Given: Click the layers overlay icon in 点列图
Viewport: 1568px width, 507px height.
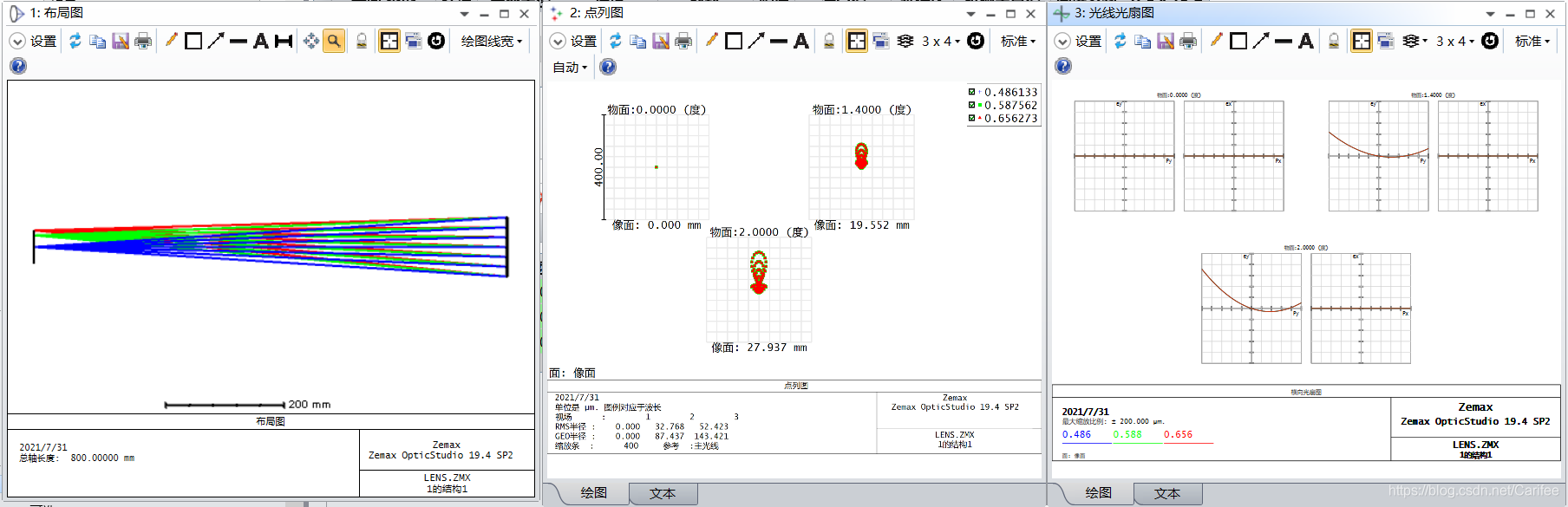Looking at the screenshot, I should click(x=905, y=41).
